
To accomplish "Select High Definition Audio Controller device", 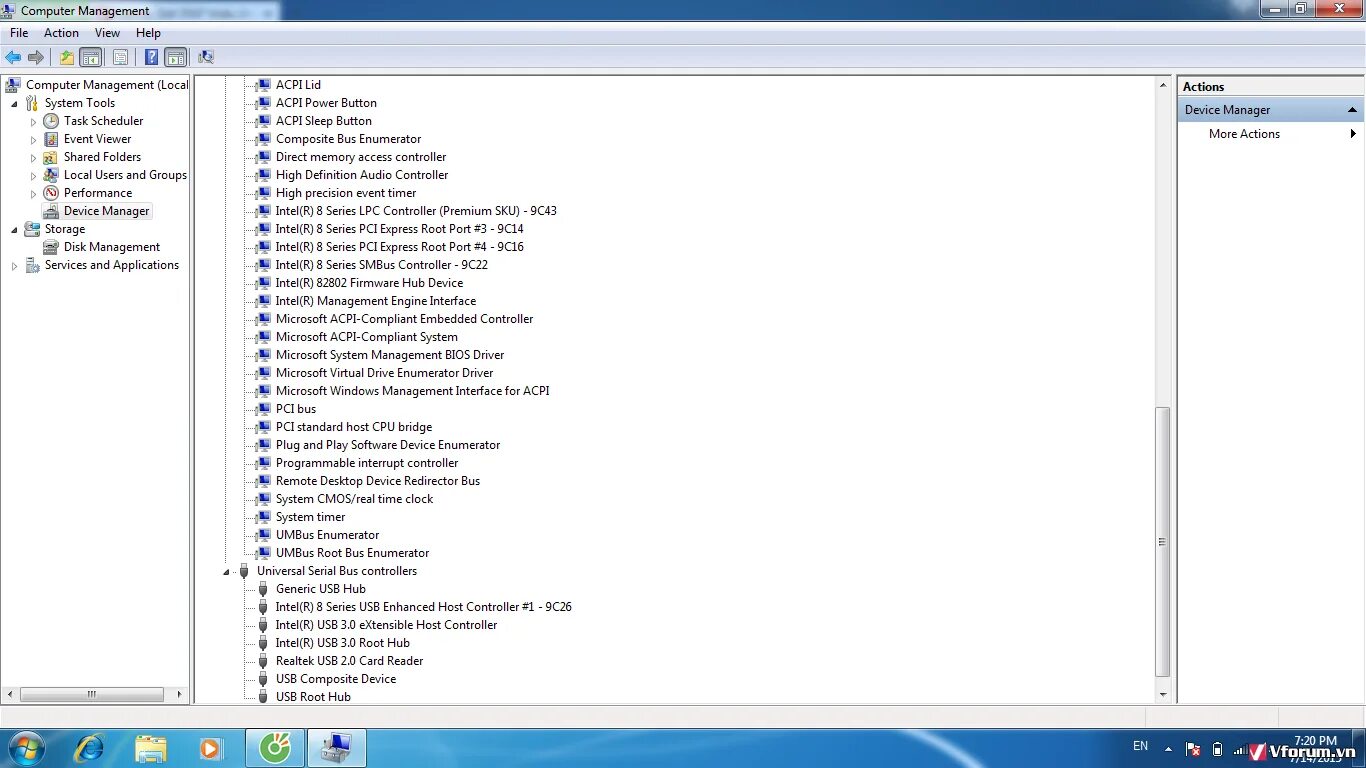I will point(362,175).
